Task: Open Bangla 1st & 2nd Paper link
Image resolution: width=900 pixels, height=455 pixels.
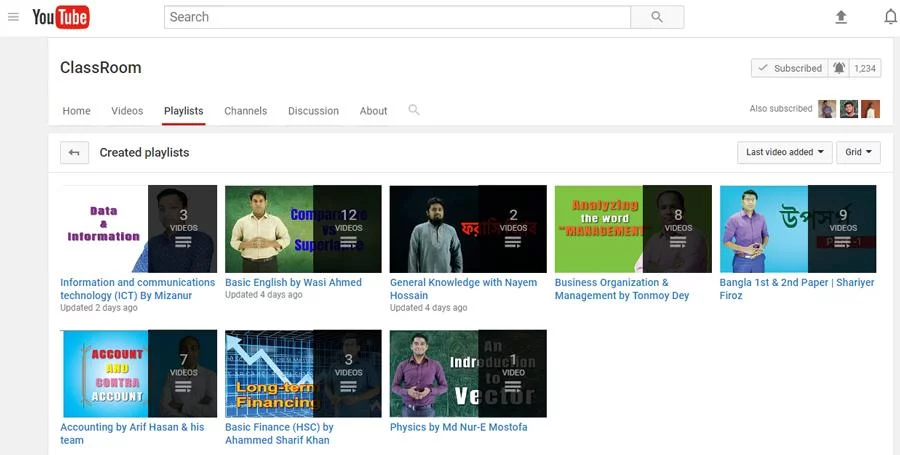Action: coord(797,289)
